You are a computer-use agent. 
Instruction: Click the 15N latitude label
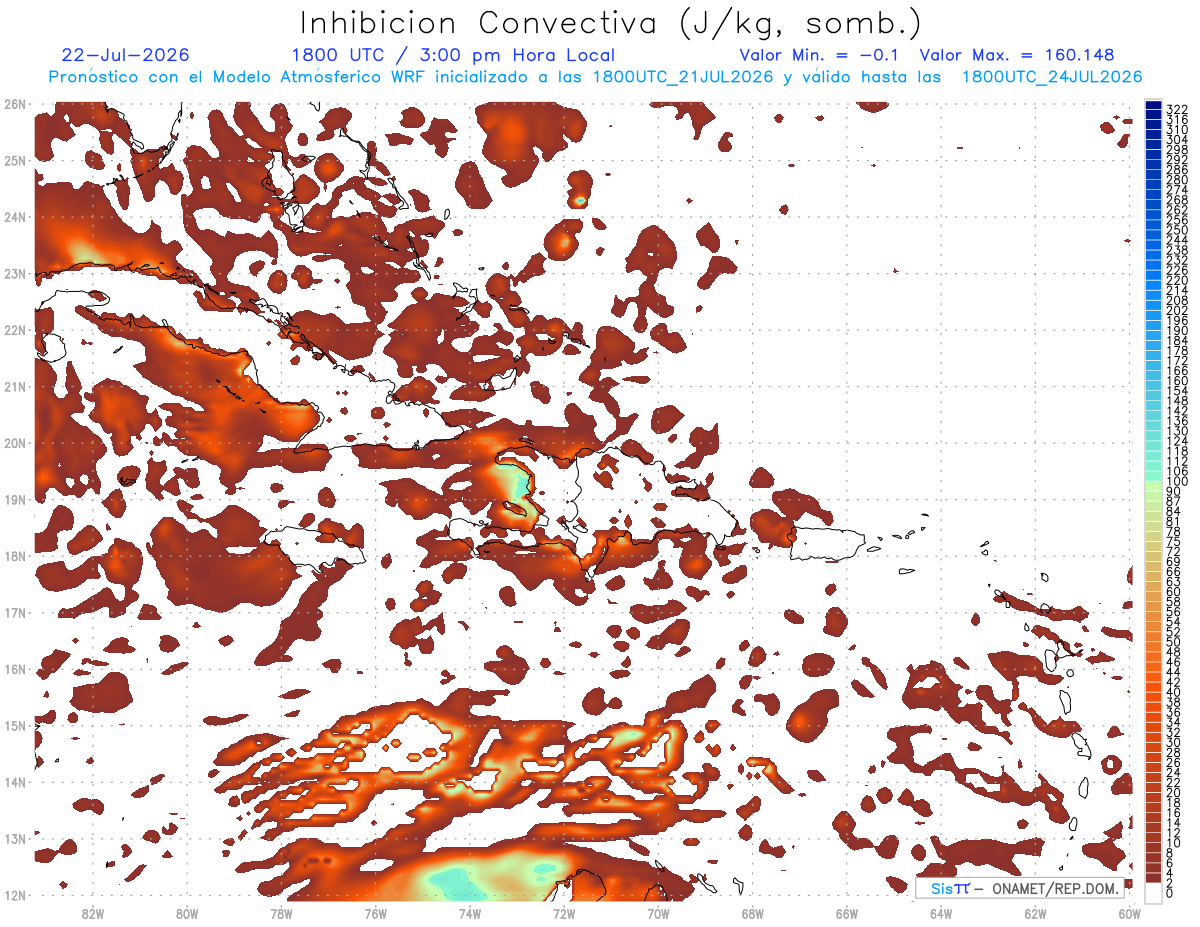coord(15,725)
